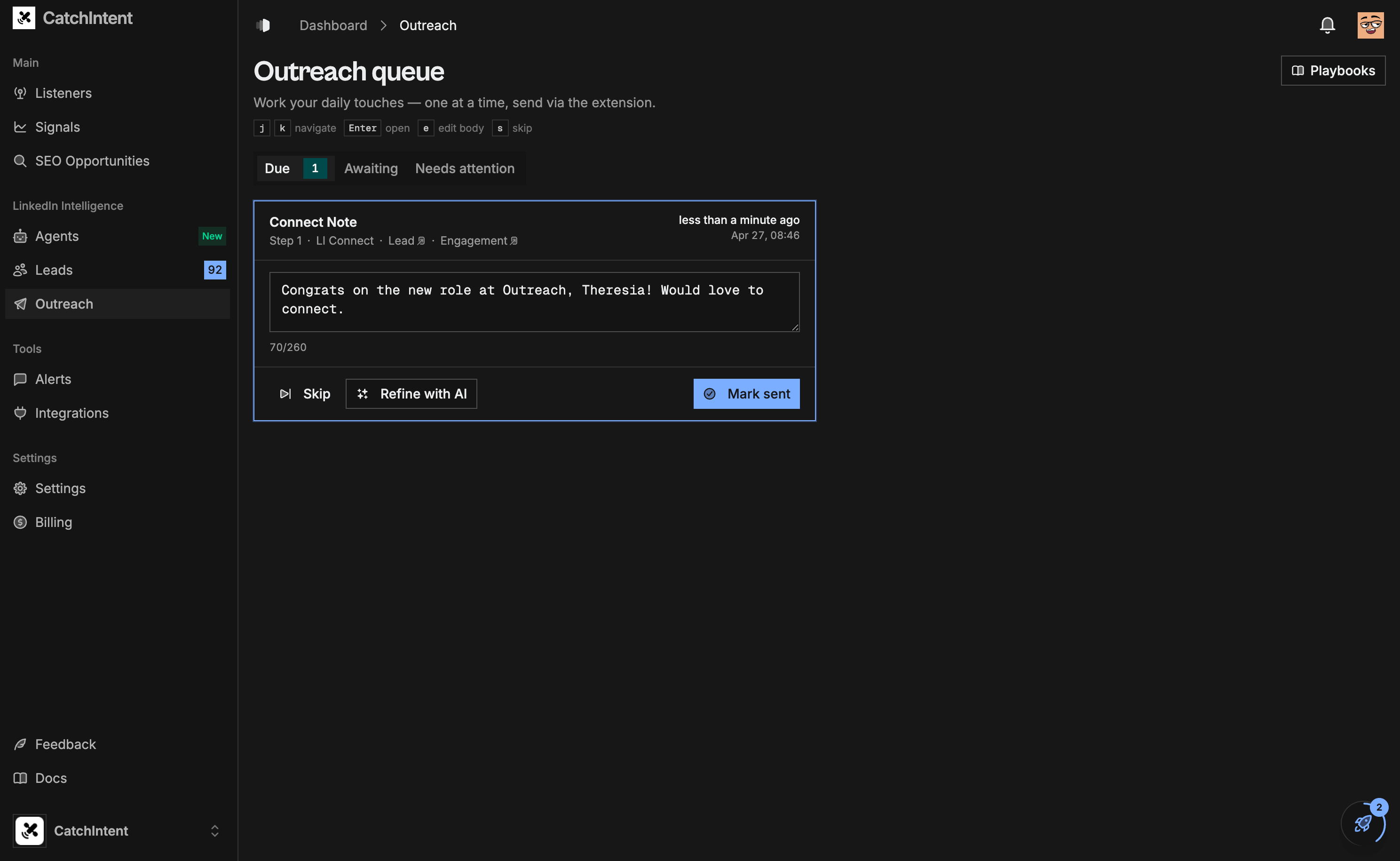
Task: Open Leads showing 92 items
Action: [x=54, y=269]
